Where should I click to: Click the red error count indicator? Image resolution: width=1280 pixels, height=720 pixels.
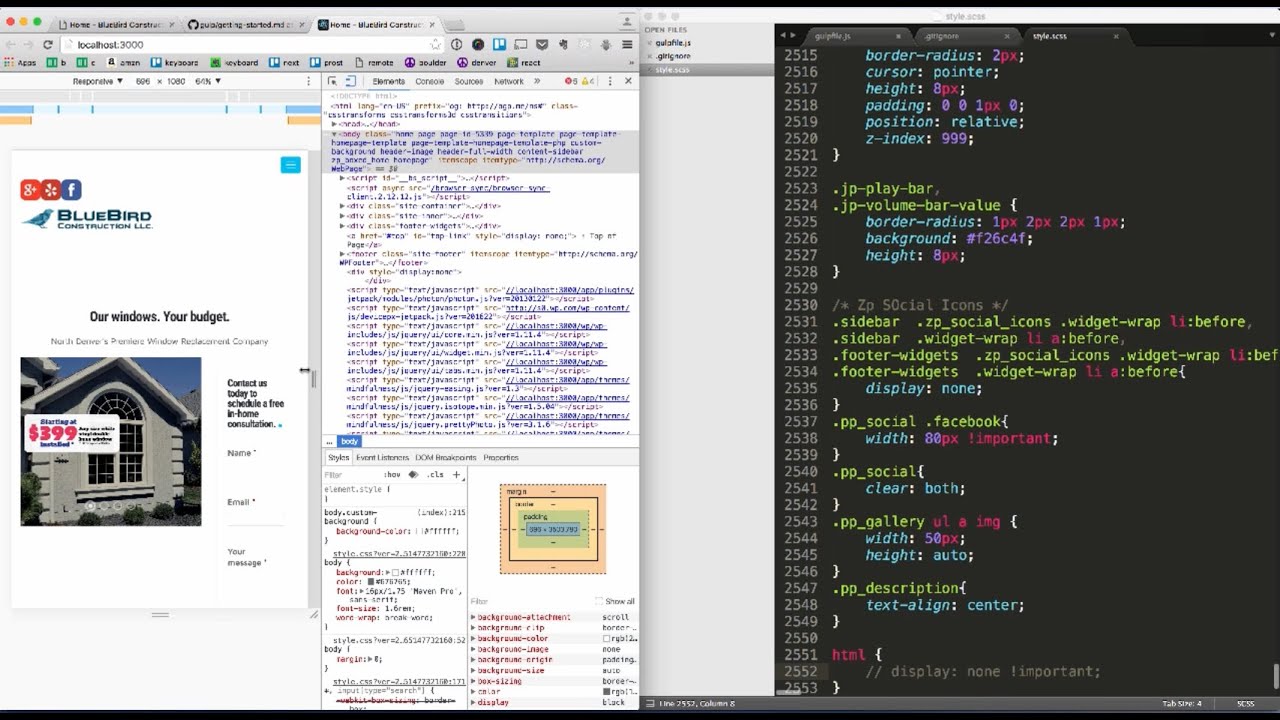tap(571, 81)
